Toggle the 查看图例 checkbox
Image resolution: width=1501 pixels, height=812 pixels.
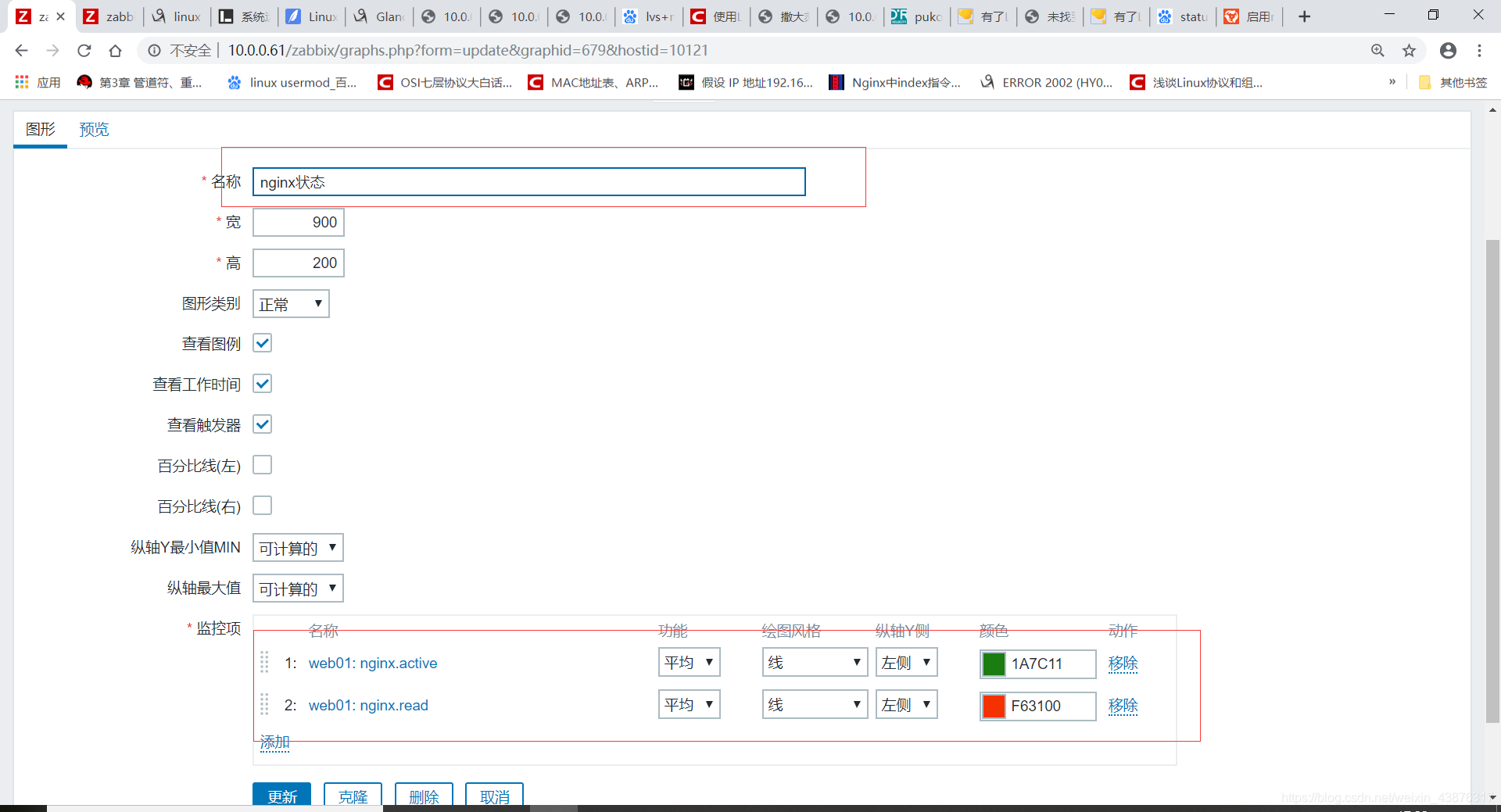coord(263,343)
